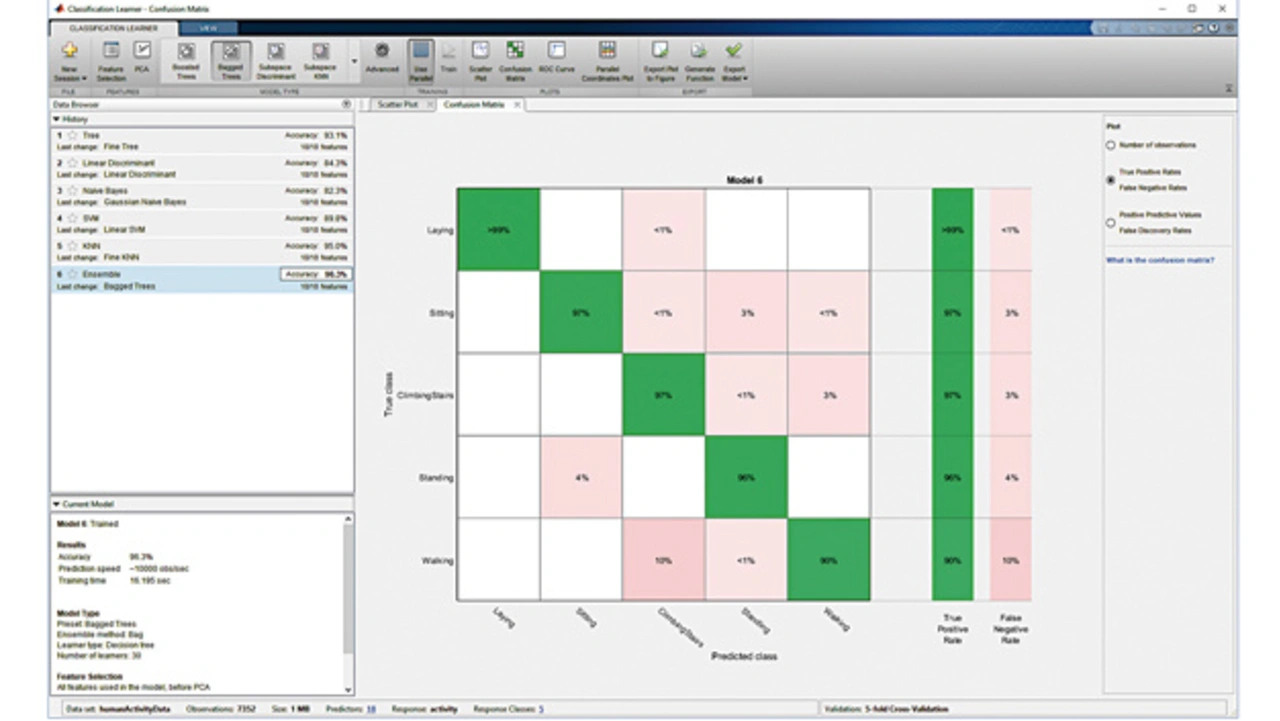Click the Generate Function icon
The width and height of the screenshot is (1280, 721).
point(699,59)
